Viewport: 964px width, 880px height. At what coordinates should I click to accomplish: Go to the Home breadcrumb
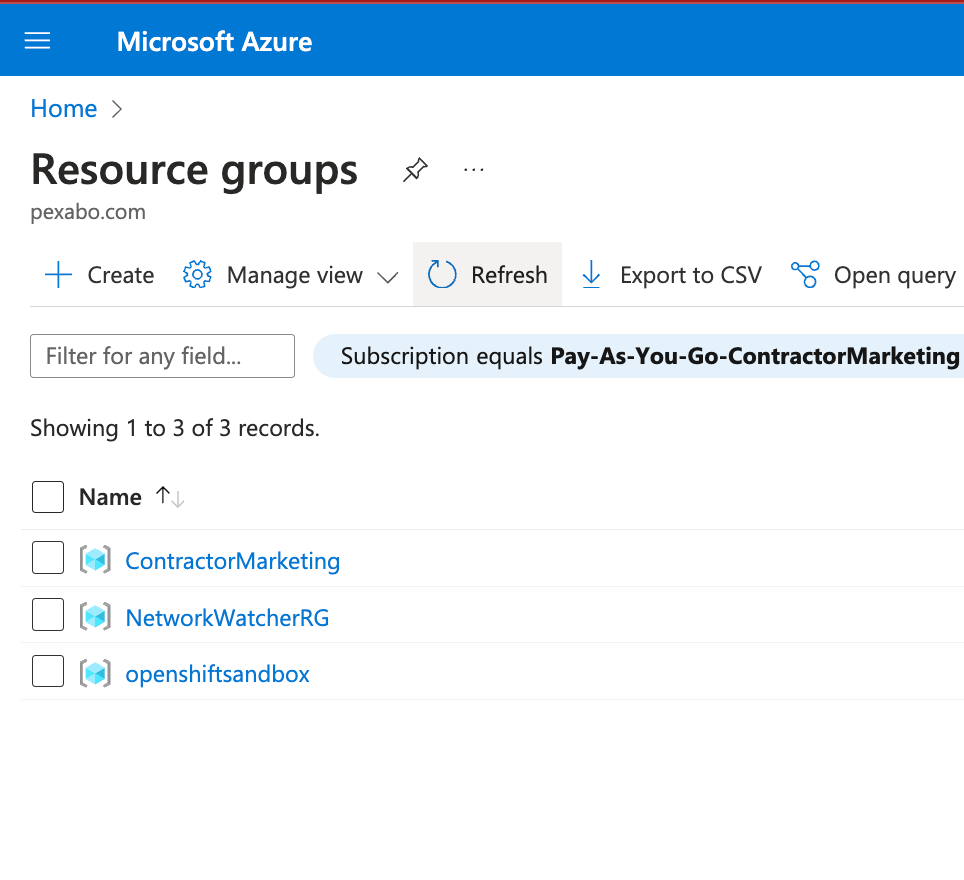(64, 109)
